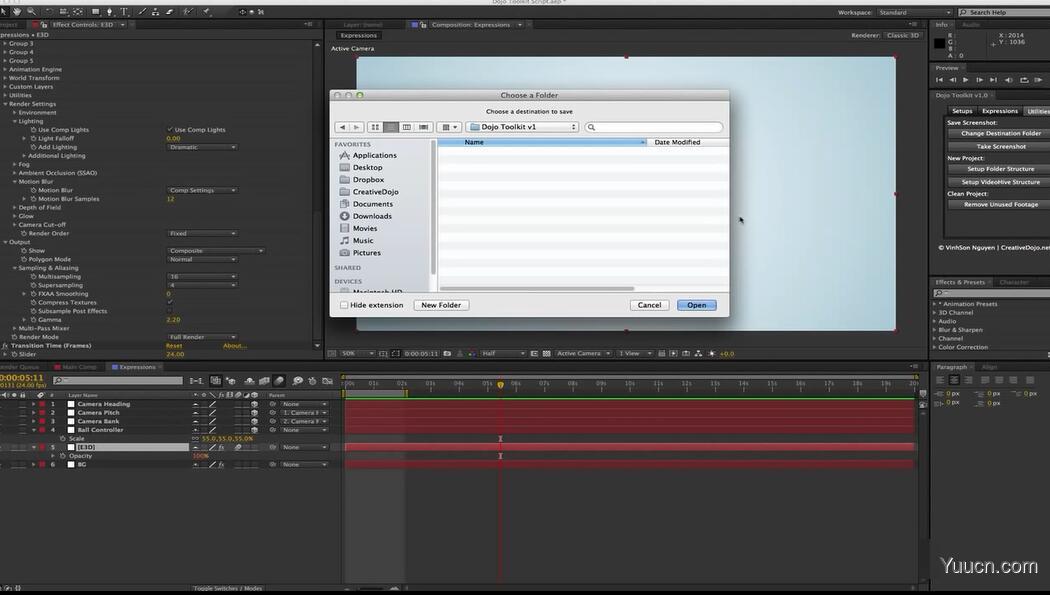Switch file dialog to list view

point(391,127)
